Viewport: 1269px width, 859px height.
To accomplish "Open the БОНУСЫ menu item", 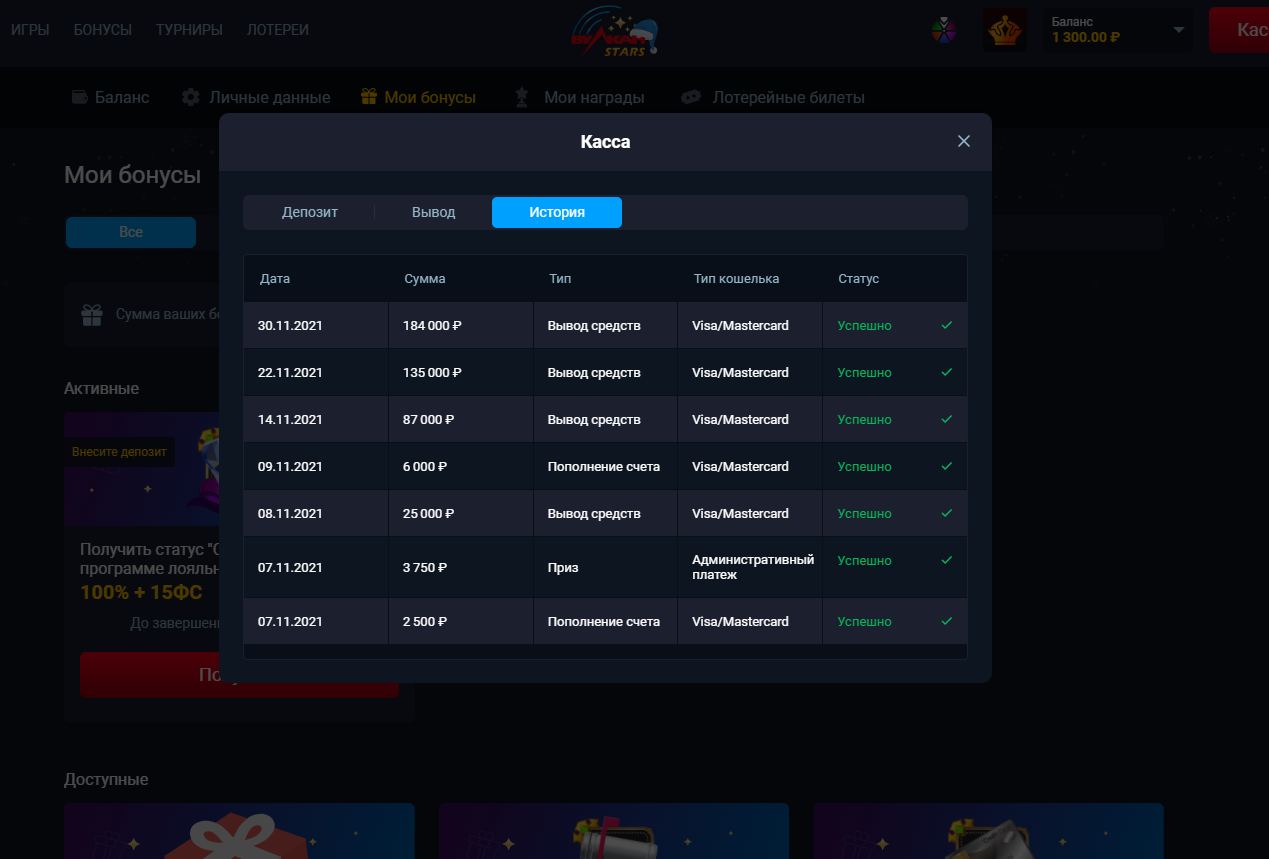I will click(x=103, y=30).
